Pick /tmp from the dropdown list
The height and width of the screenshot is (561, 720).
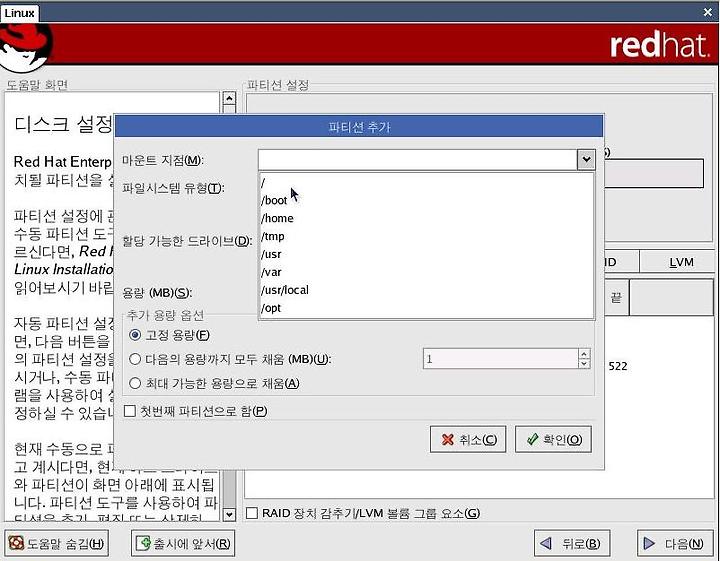tap(426, 236)
